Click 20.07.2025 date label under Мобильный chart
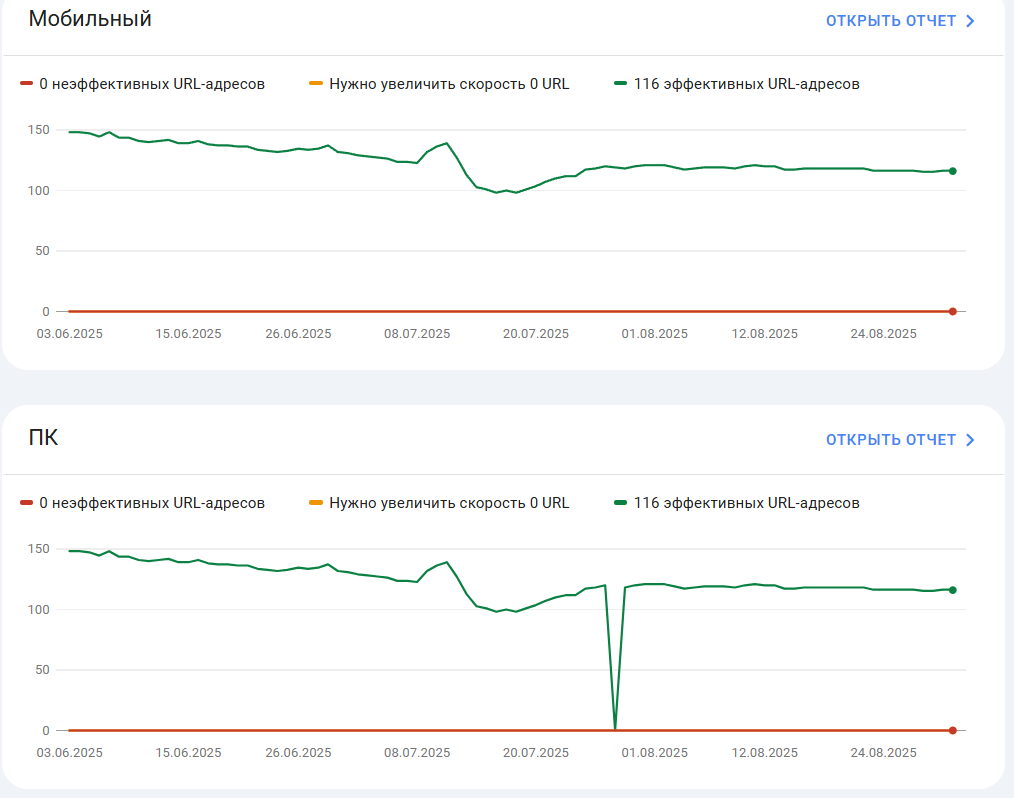The width and height of the screenshot is (1014, 798). [x=536, y=334]
